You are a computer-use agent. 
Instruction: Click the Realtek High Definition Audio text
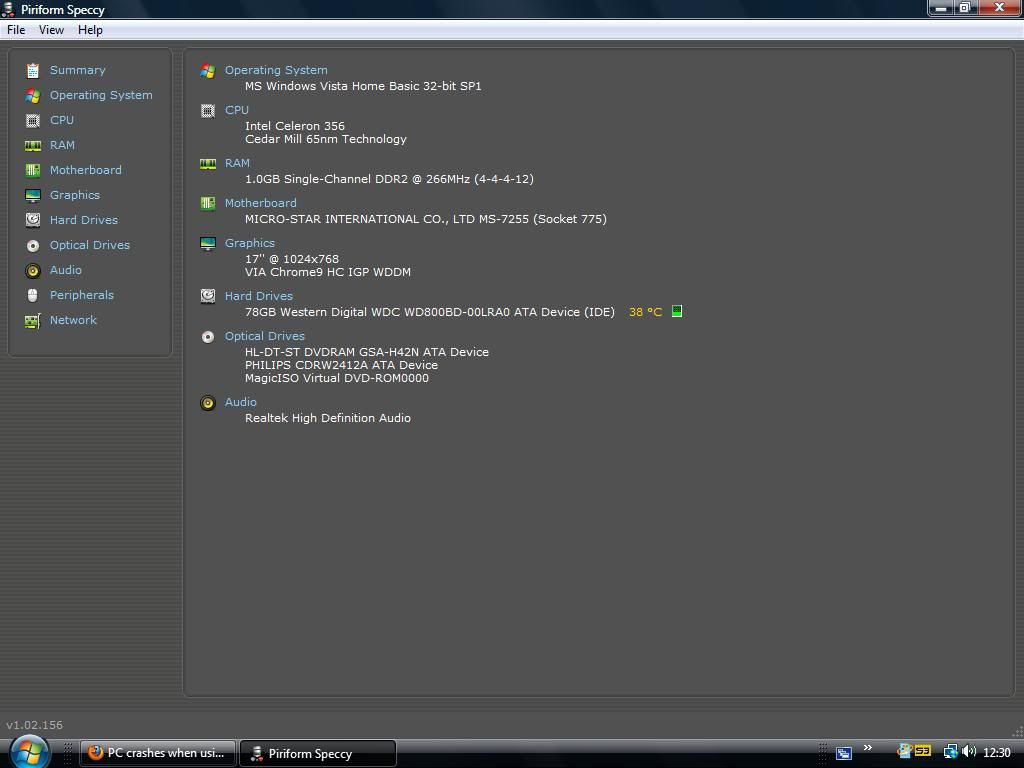click(x=328, y=418)
